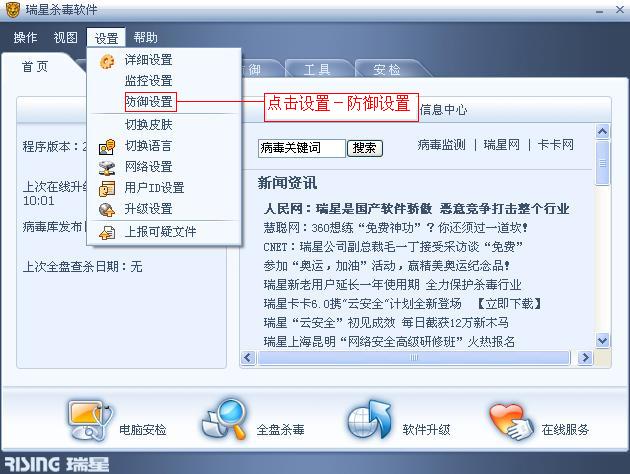This screenshot has height=474, width=630.
Task: Launch 电脑安检 monitor icon
Action: click(90, 419)
